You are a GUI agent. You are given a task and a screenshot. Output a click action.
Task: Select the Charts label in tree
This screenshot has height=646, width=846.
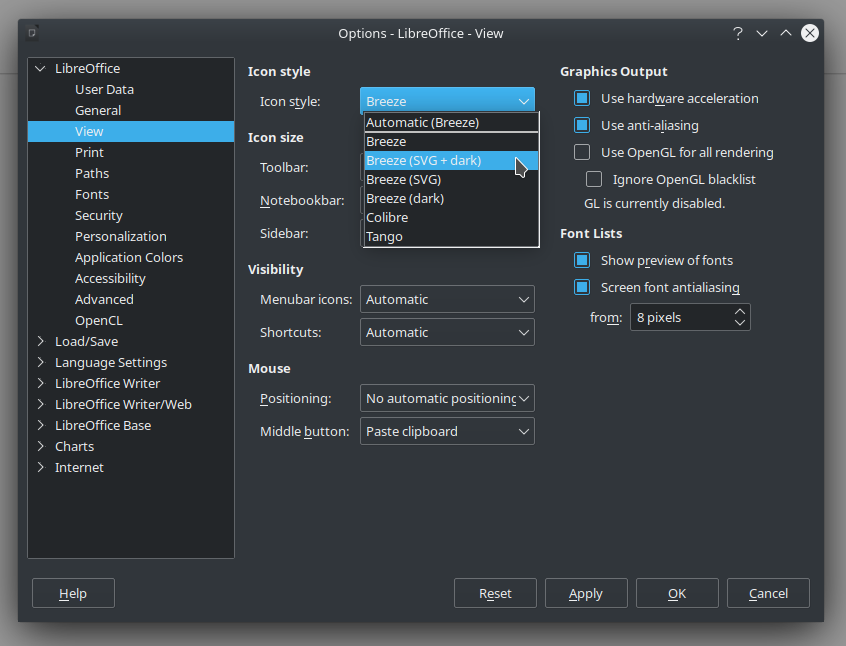tap(74, 447)
